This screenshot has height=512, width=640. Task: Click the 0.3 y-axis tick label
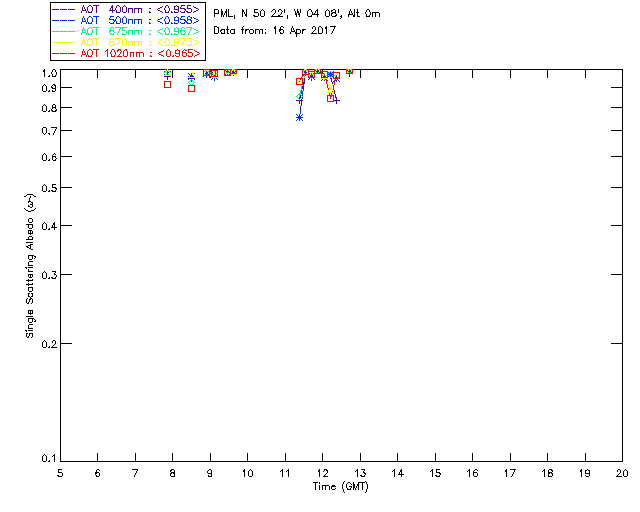click(x=49, y=275)
